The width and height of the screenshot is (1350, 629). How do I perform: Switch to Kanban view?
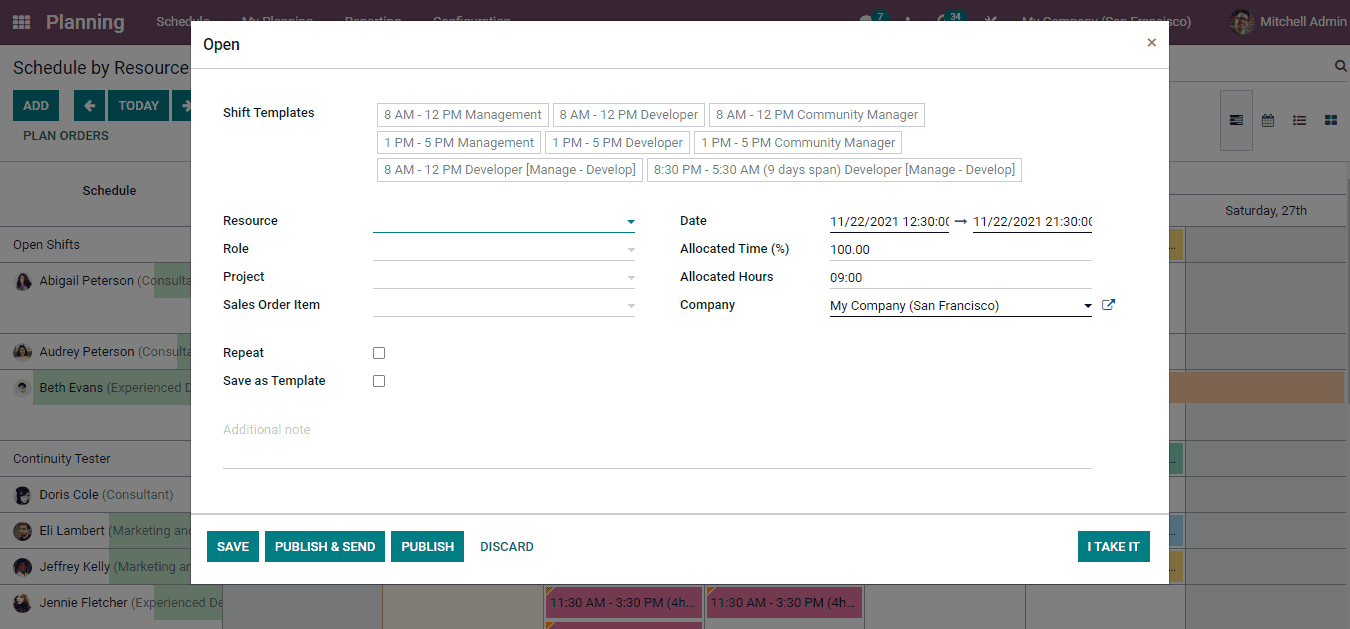(1330, 120)
